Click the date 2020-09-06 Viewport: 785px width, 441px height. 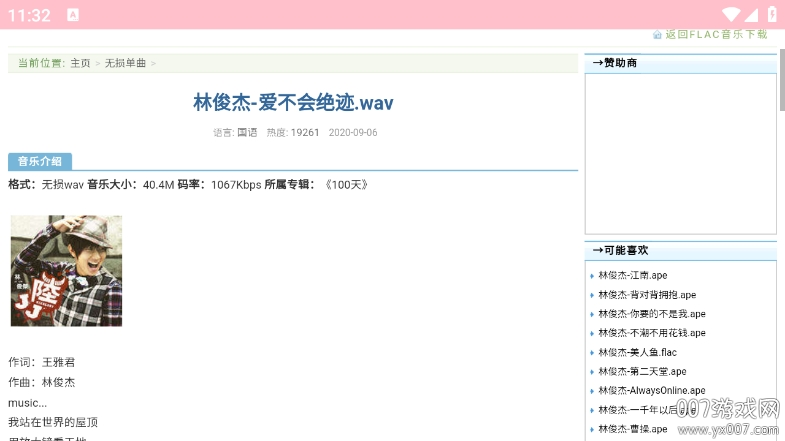[353, 133]
